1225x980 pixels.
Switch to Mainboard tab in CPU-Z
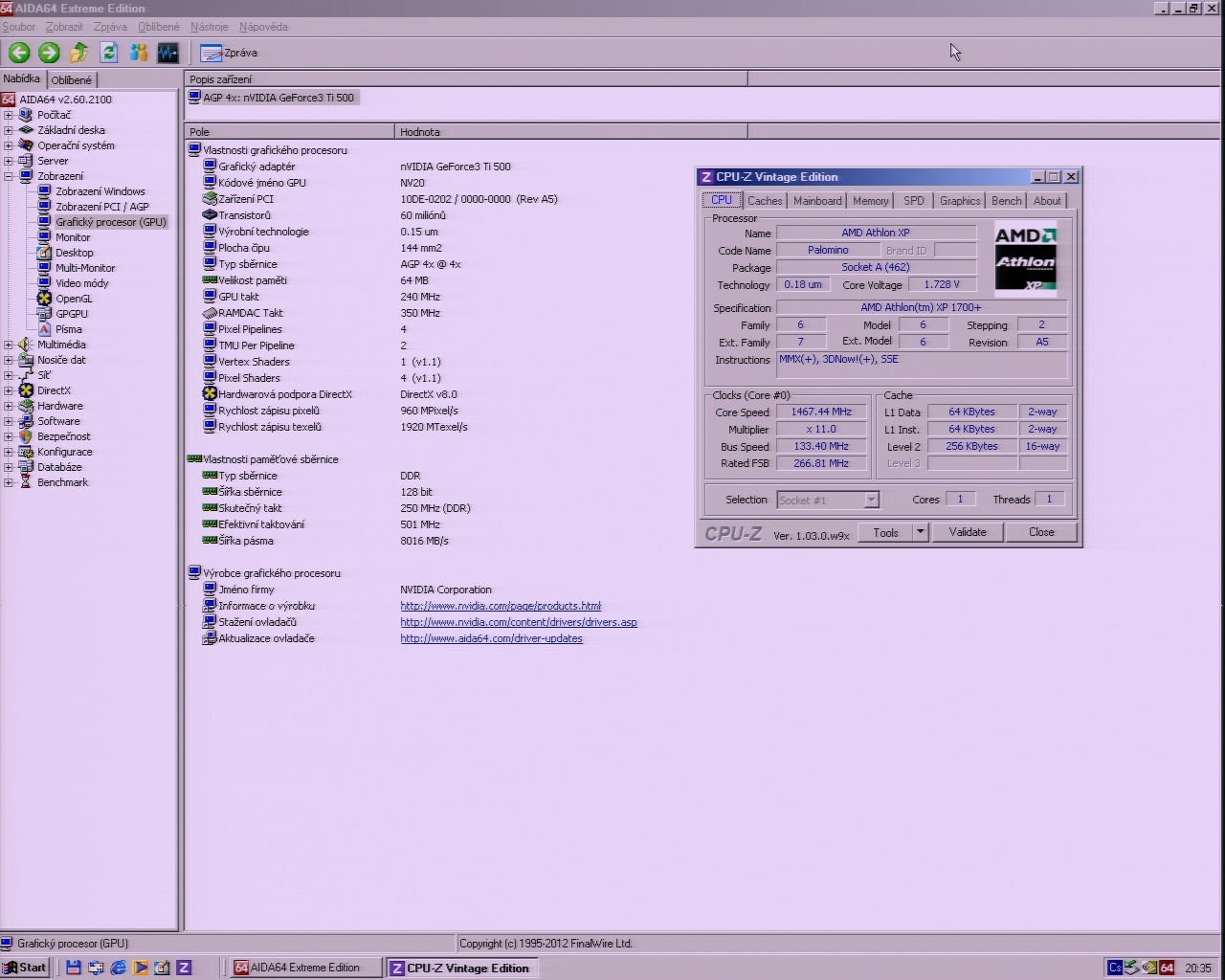click(x=818, y=201)
